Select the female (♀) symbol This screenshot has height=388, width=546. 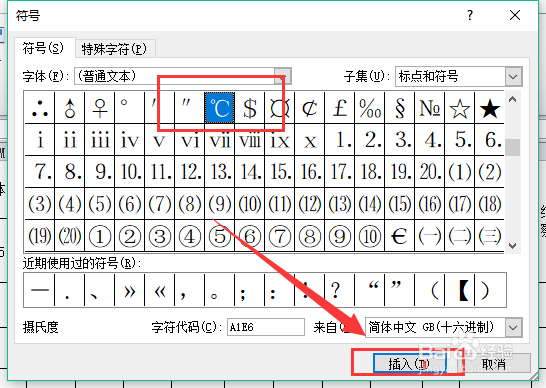click(100, 108)
